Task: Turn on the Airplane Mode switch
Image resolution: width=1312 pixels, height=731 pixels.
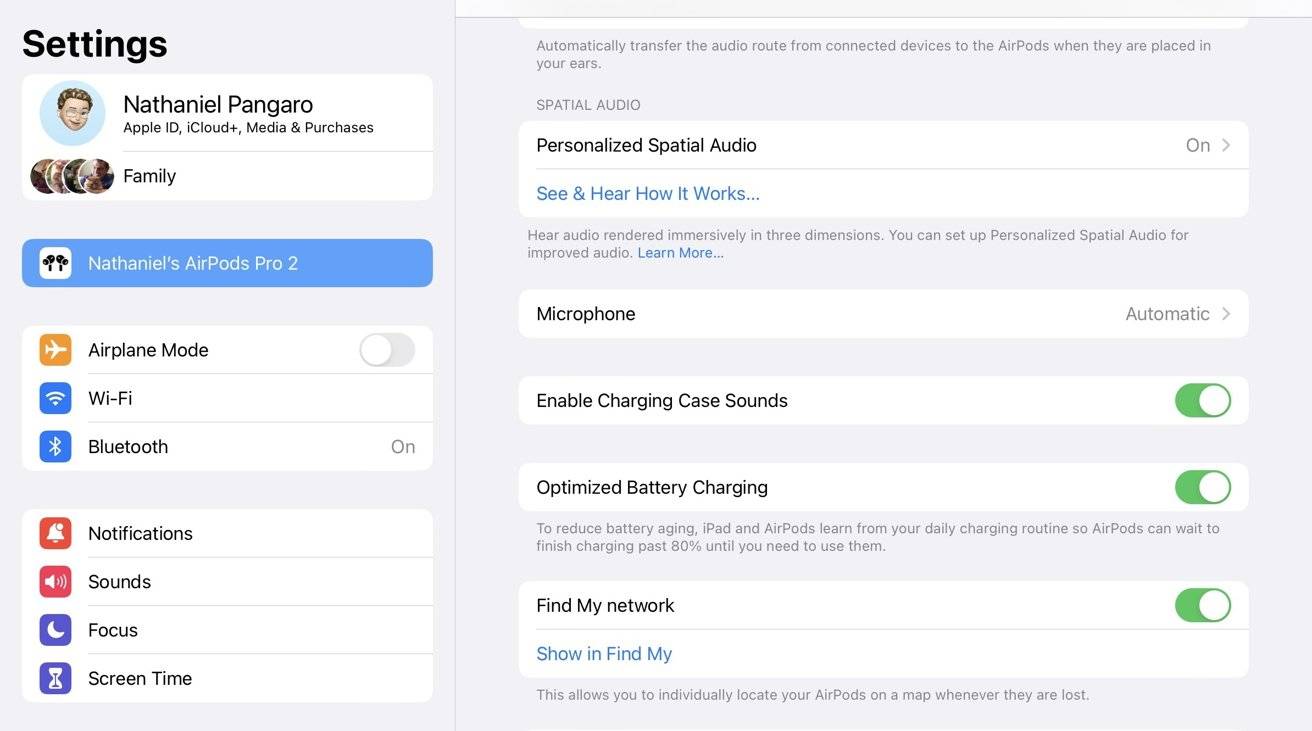Action: 386,350
